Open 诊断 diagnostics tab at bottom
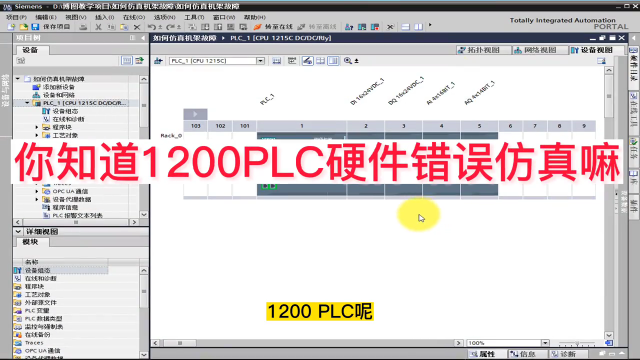Image resolution: width=640 pixels, height=360 pixels. (x=569, y=354)
